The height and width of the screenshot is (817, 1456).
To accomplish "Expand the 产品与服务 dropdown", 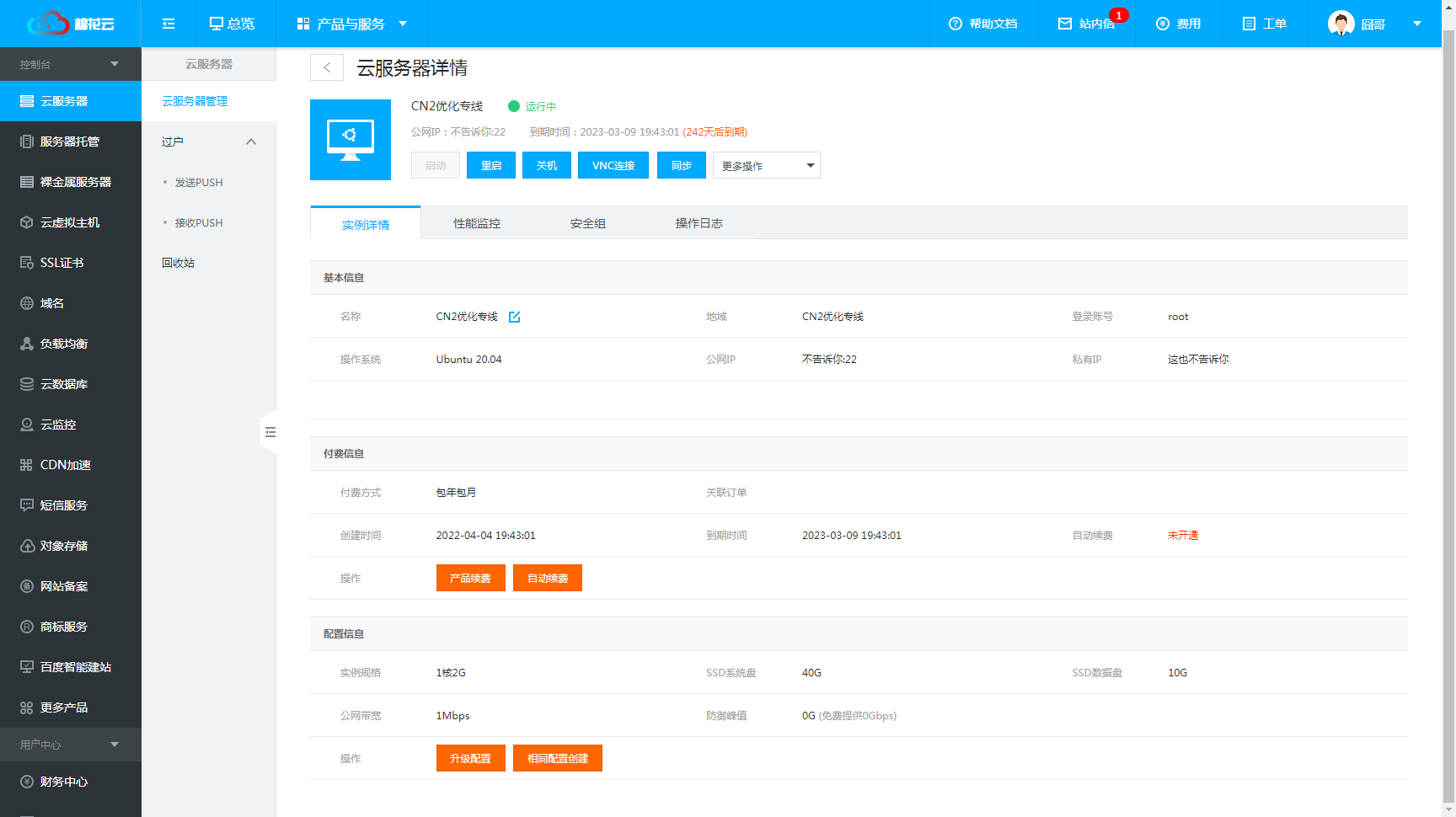I will pyautogui.click(x=352, y=24).
